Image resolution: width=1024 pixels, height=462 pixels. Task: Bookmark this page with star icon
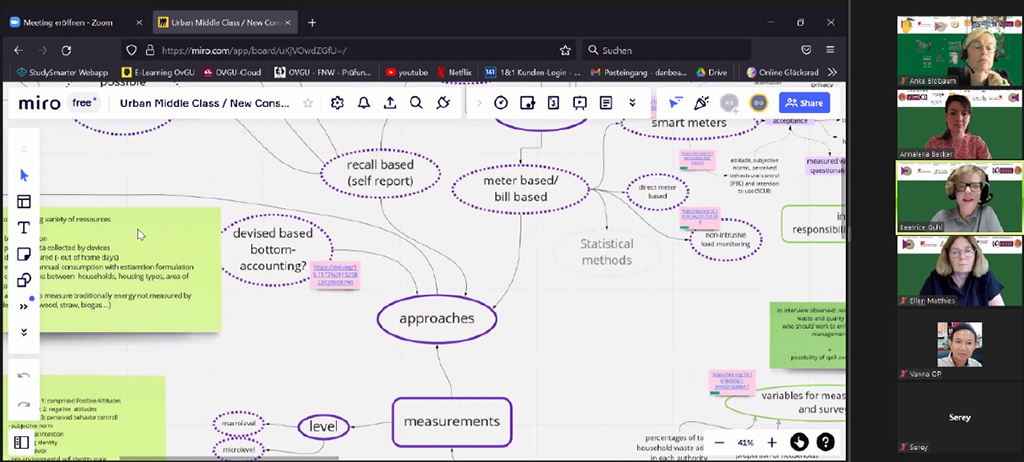(565, 50)
